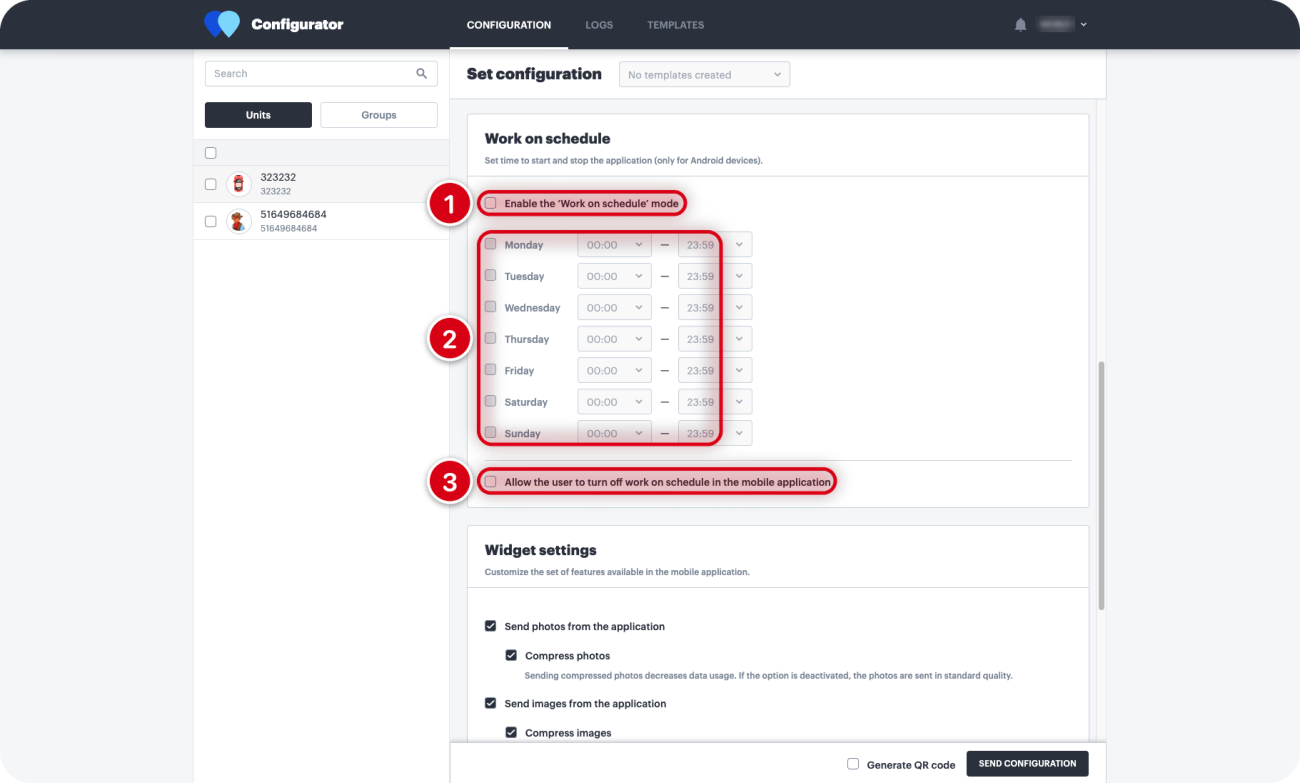Open the 'No templates created' dropdown
The image size is (1300, 783).
704,75
